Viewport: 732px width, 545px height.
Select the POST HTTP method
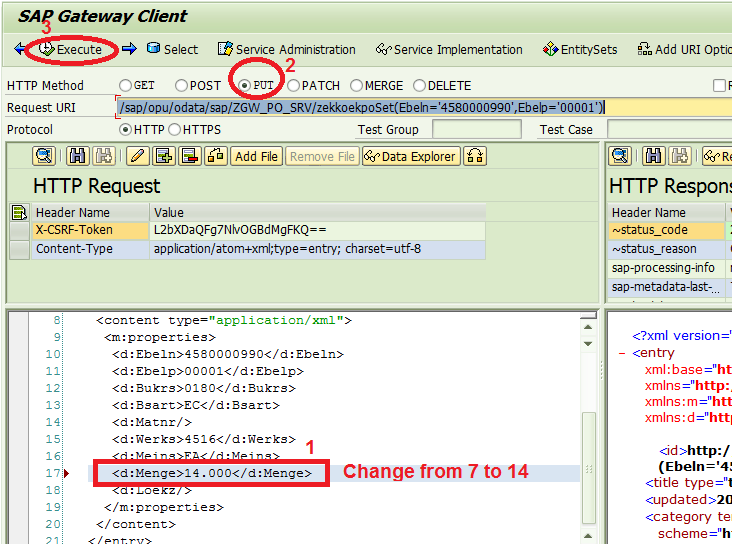(181, 85)
